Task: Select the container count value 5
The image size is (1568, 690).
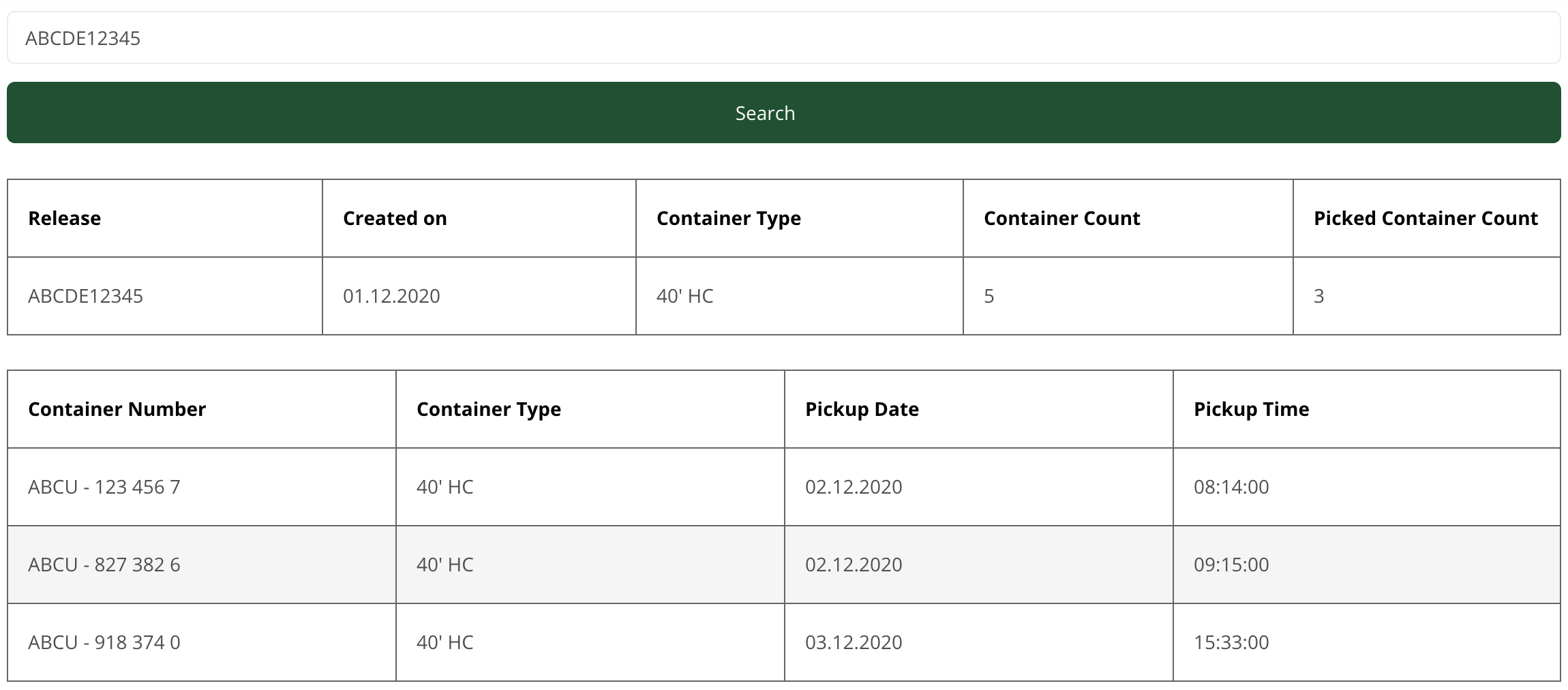Action: click(x=1128, y=296)
